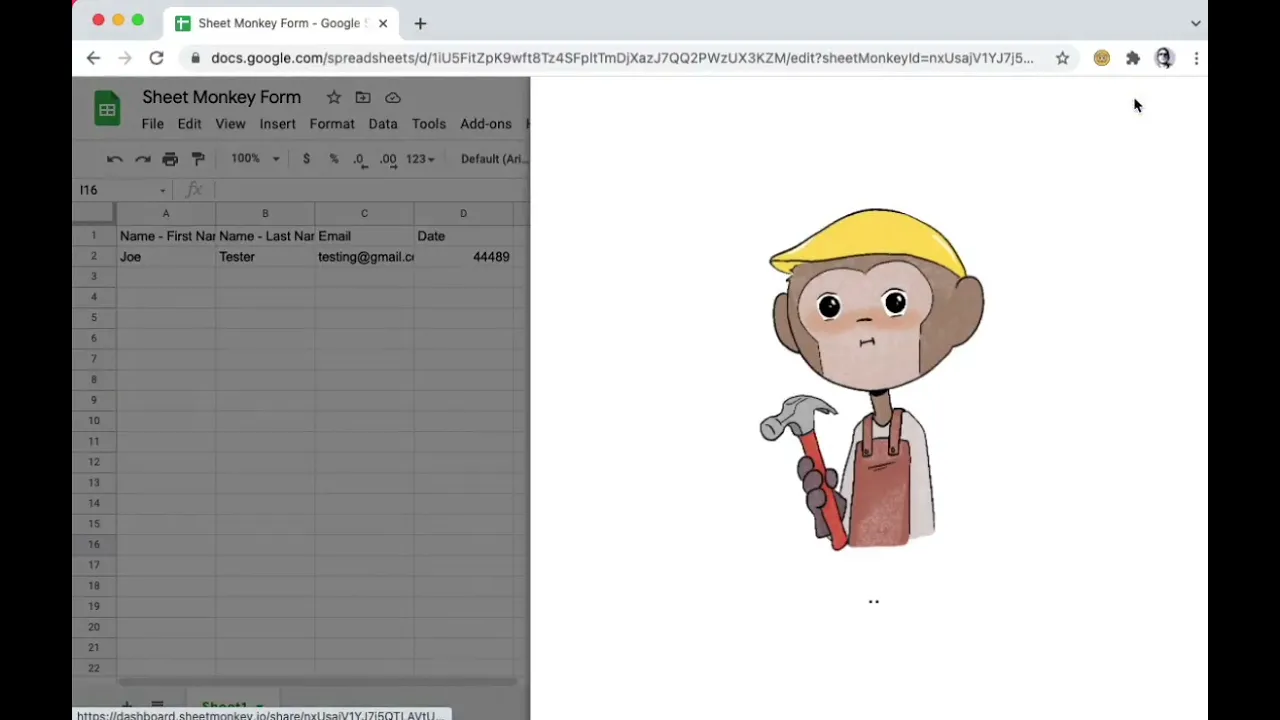This screenshot has height=720, width=1280.
Task: Click cell containing 'Tester'
Action: pyautogui.click(x=265, y=257)
